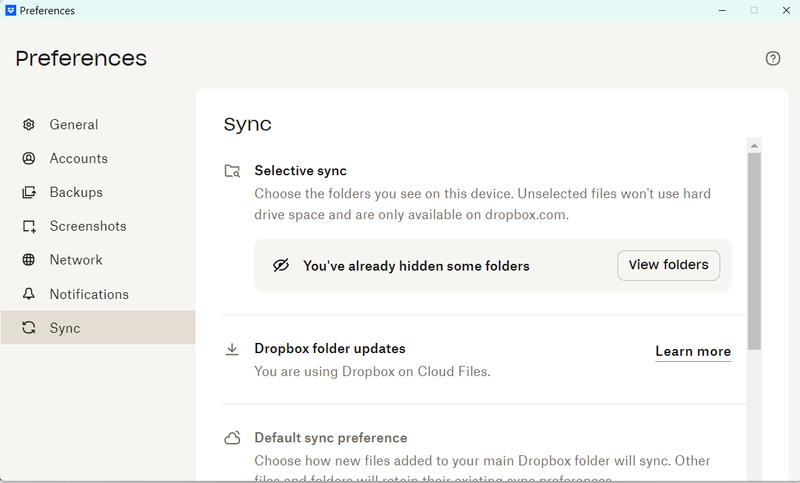Click the Backups icon in sidebar
800x483 pixels.
point(29,192)
